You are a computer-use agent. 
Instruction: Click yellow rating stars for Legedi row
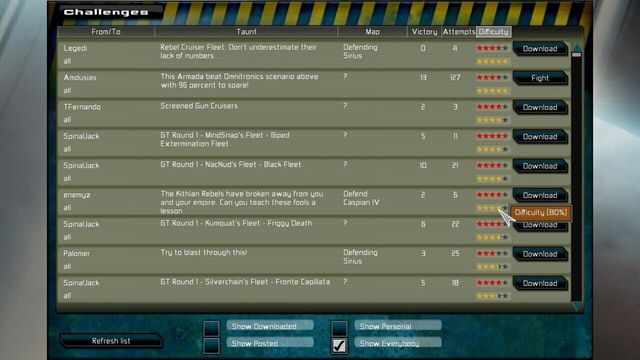click(x=492, y=62)
